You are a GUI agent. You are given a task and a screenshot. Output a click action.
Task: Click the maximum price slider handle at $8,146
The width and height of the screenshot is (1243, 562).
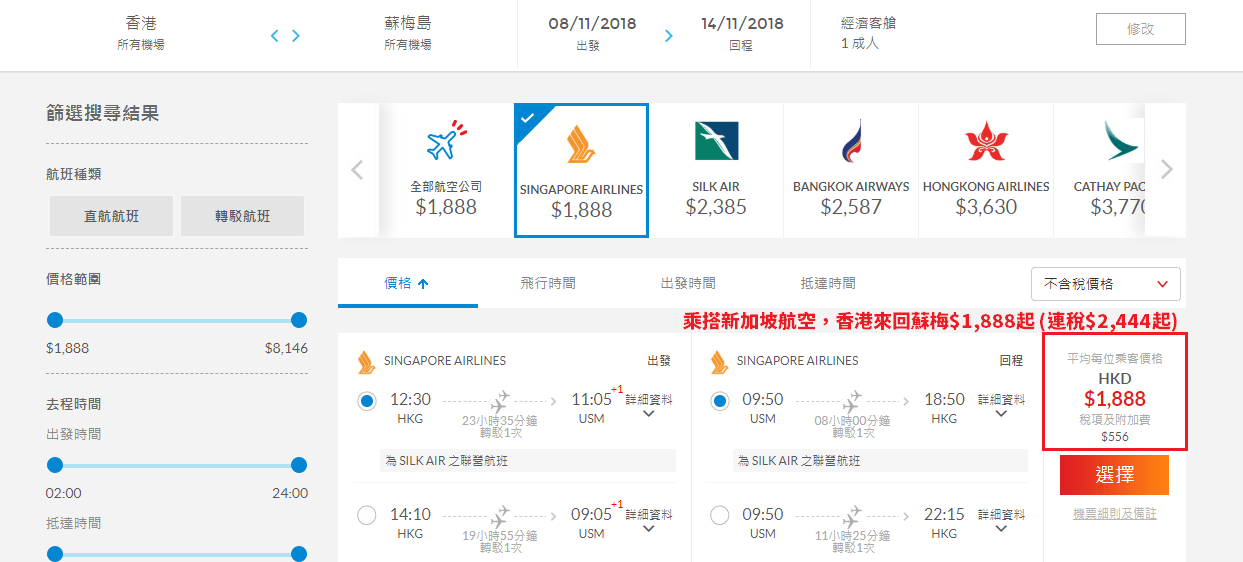tap(298, 320)
